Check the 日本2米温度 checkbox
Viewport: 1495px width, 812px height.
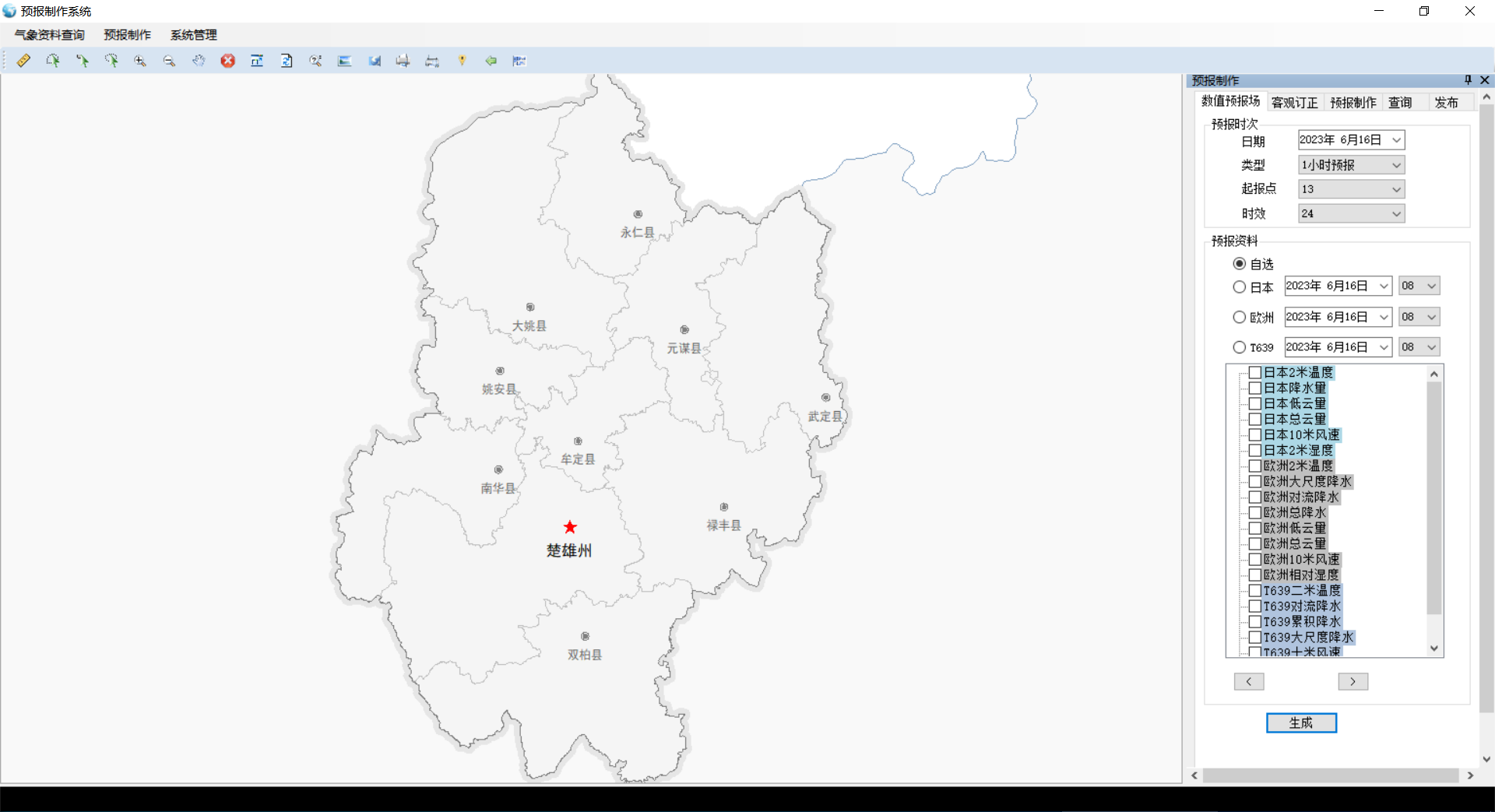coord(1254,373)
